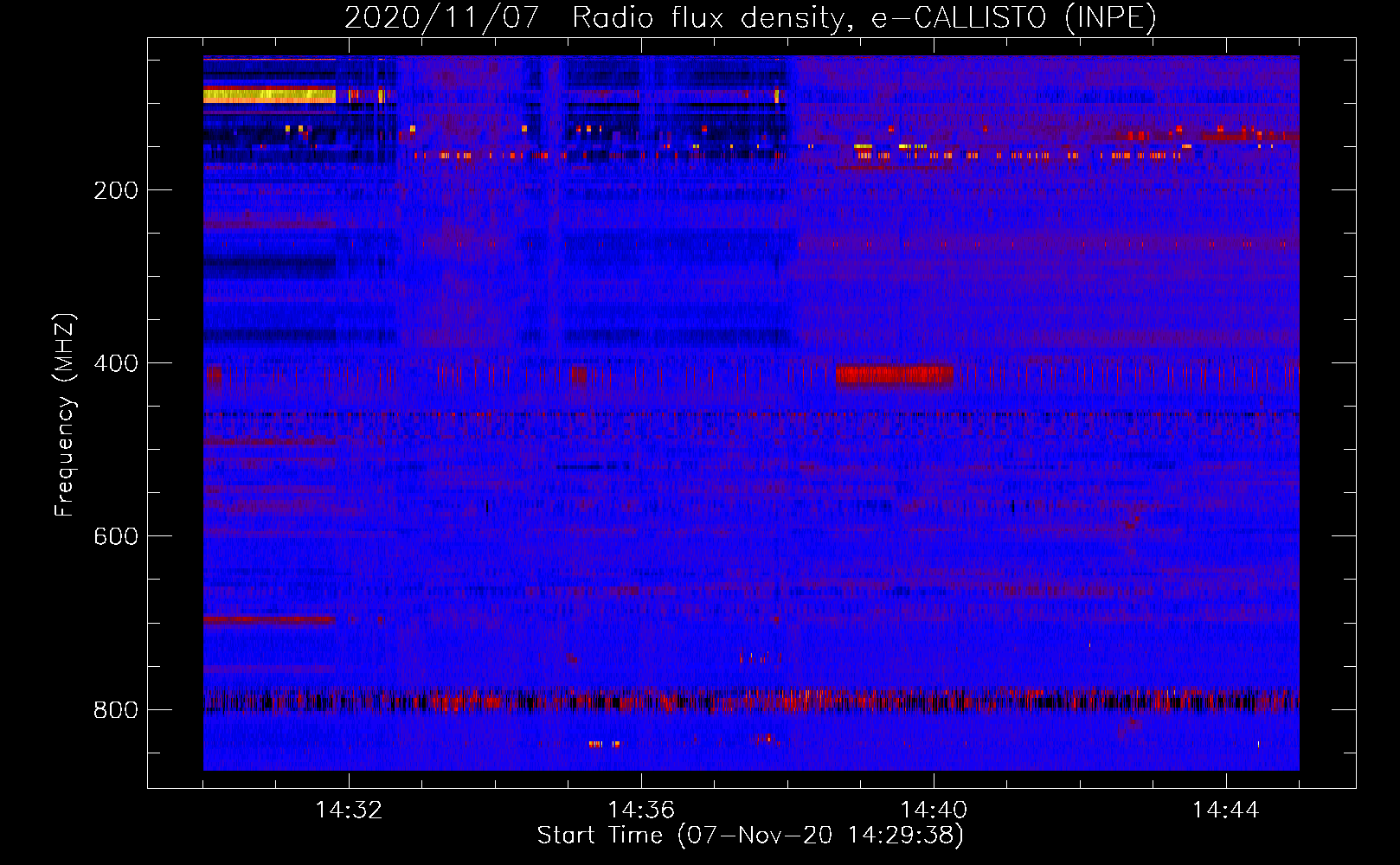1400x865 pixels.
Task: Click the 400 frequency tick label
Action: [x=116, y=363]
